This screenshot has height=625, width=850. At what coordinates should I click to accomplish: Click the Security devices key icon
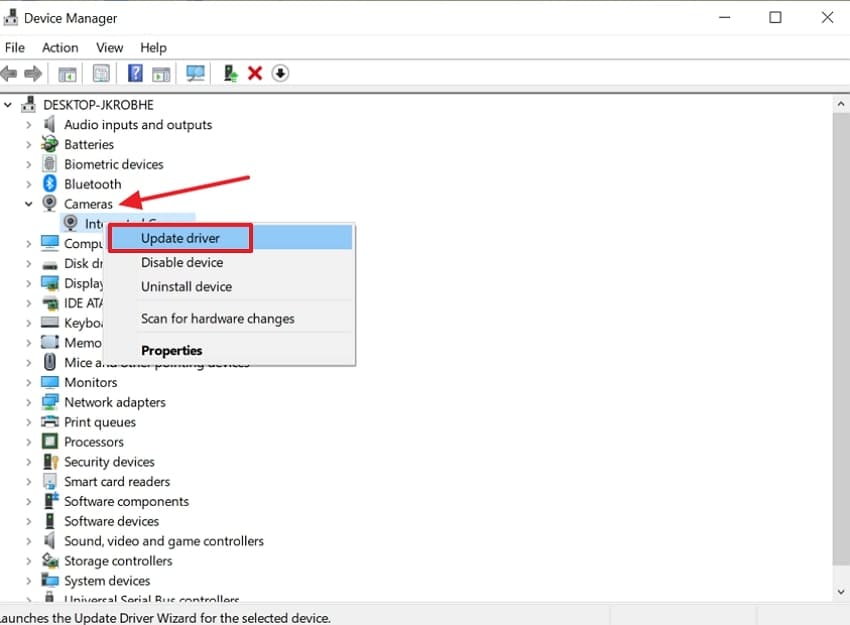[x=50, y=461]
